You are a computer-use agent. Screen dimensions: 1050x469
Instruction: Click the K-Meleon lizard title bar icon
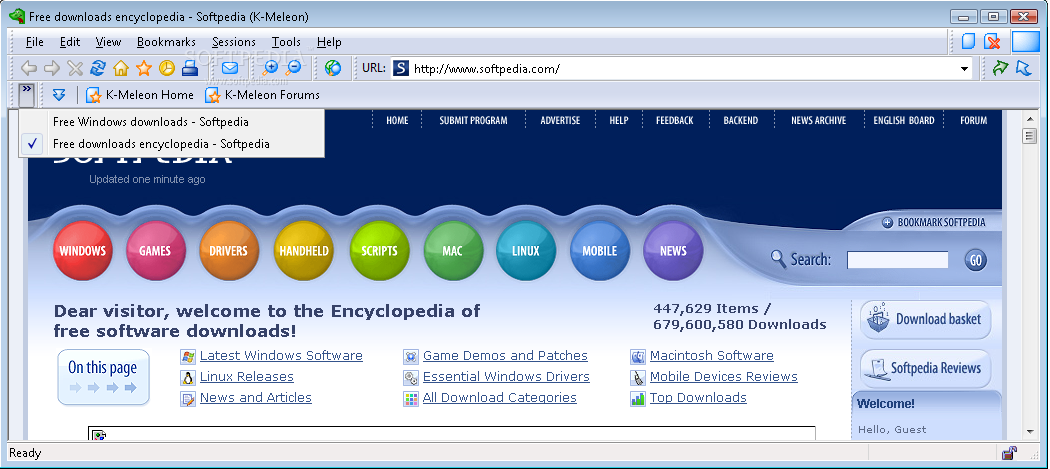point(17,16)
